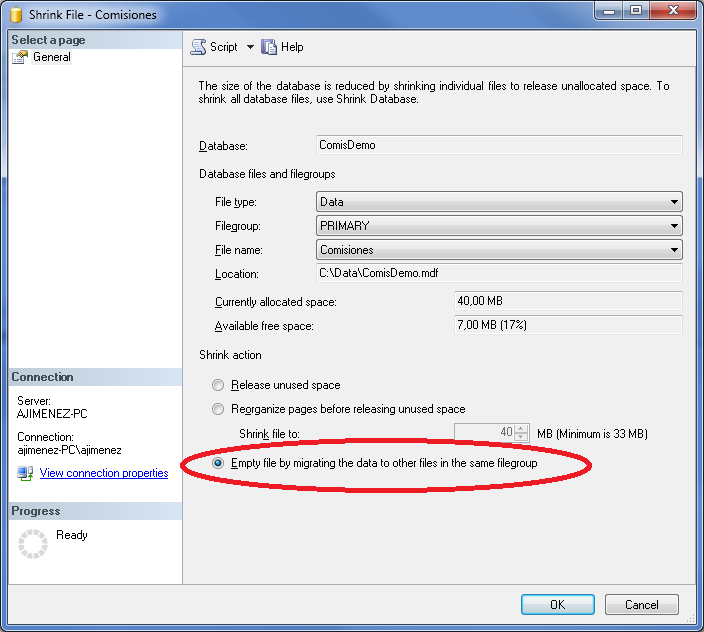Select Empty file by migrating data option

(x=218, y=463)
